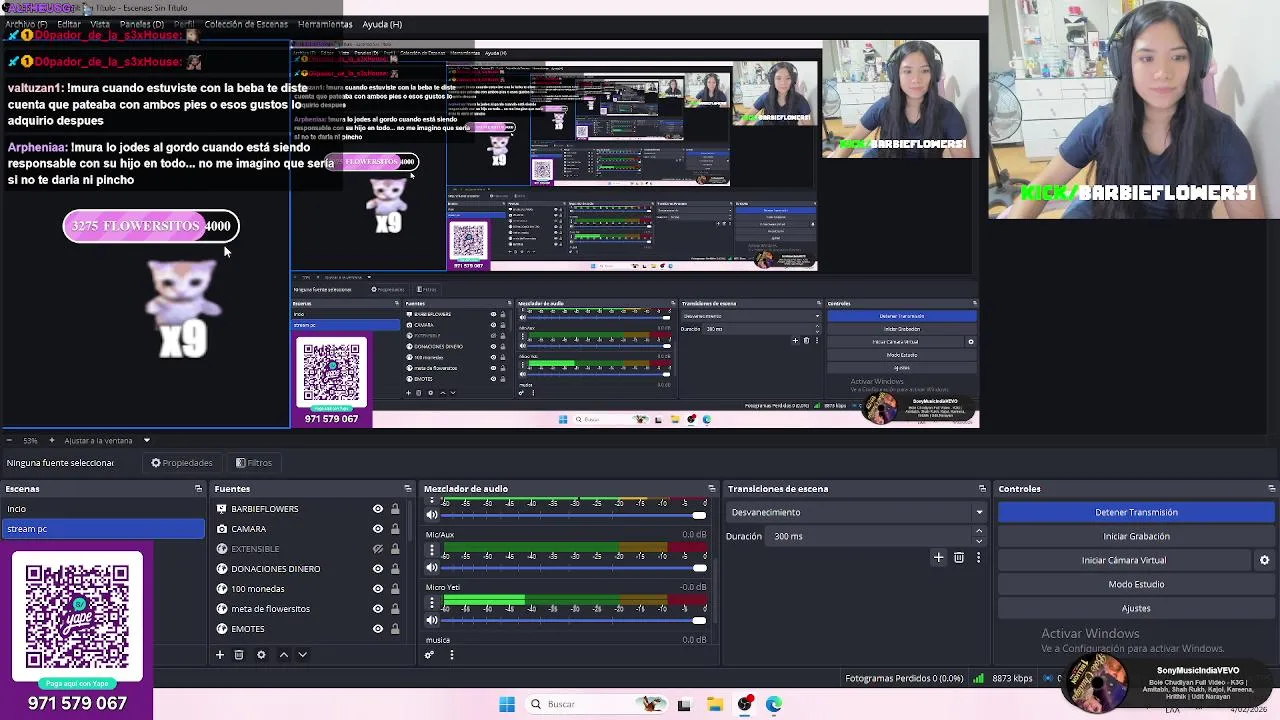Add a new source with the plus icon in Fuentes
The image size is (1280, 720).
[220, 655]
